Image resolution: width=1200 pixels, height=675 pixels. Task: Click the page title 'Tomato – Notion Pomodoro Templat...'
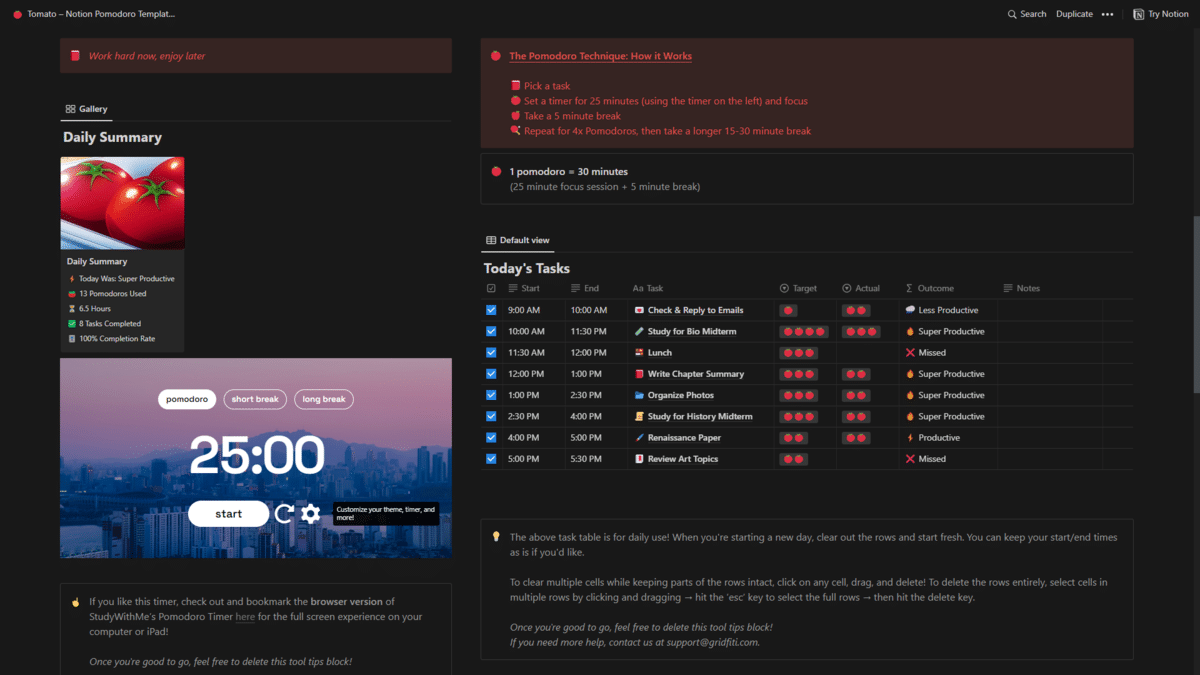click(101, 14)
